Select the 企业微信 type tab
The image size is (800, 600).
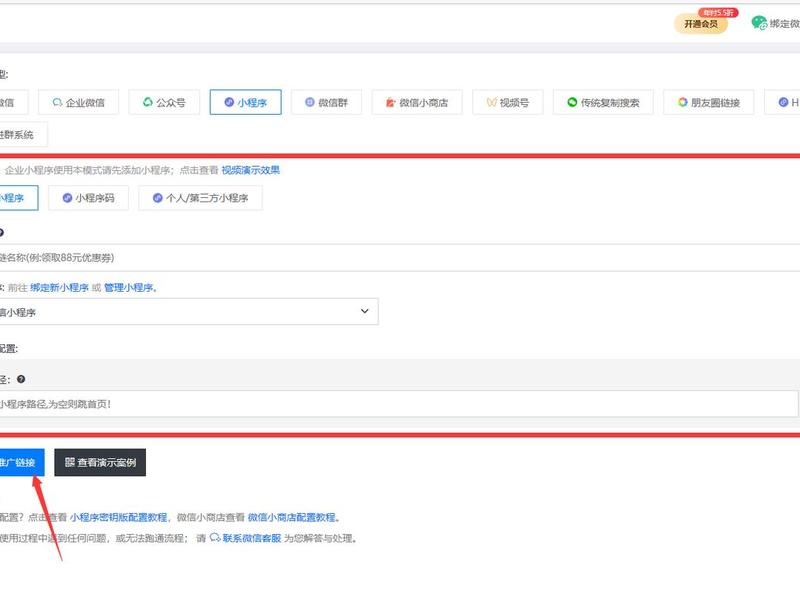click(79, 103)
